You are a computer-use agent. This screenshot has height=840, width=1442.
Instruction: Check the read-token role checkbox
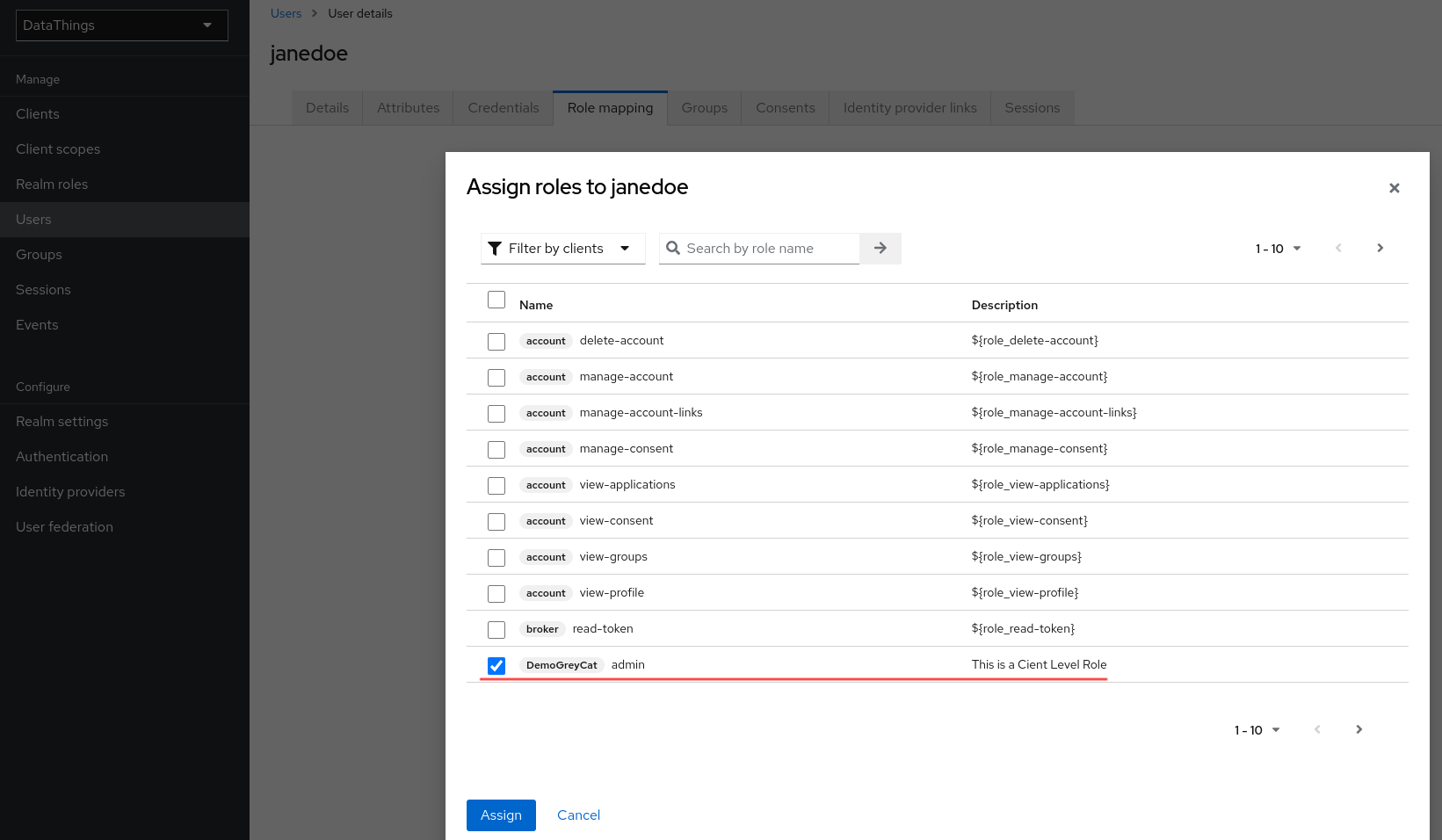(x=496, y=630)
